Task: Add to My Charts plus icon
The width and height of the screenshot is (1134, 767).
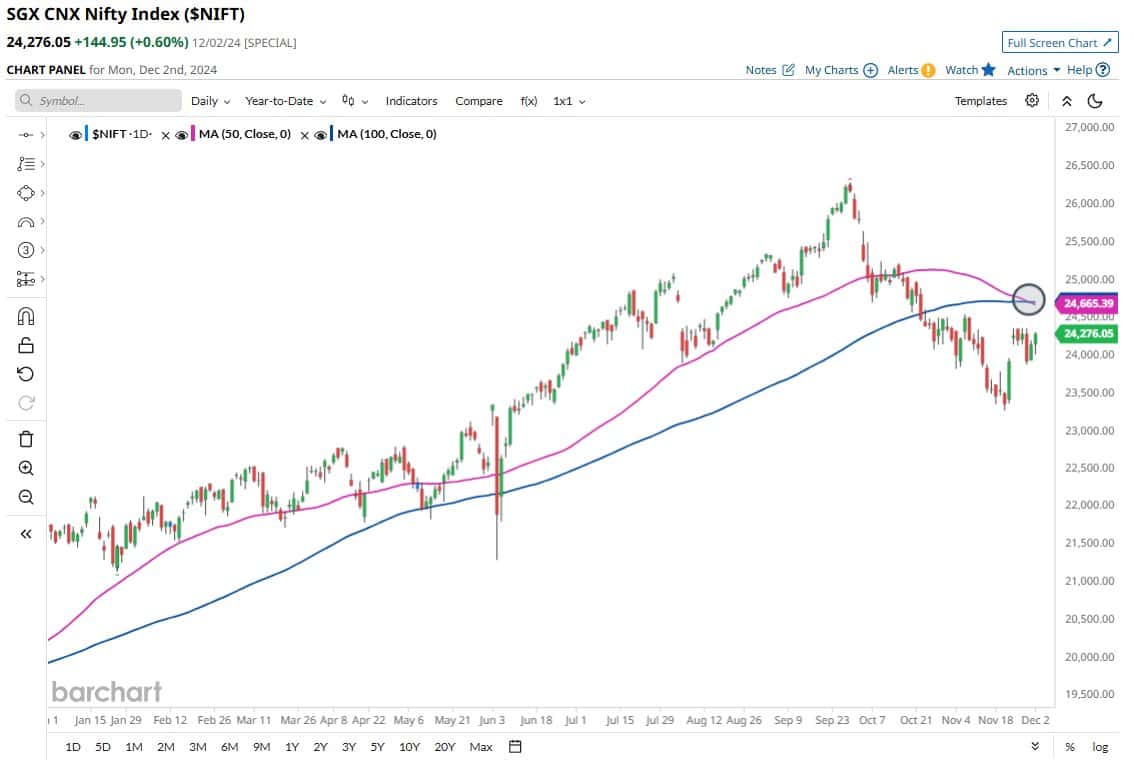Action: (871, 70)
